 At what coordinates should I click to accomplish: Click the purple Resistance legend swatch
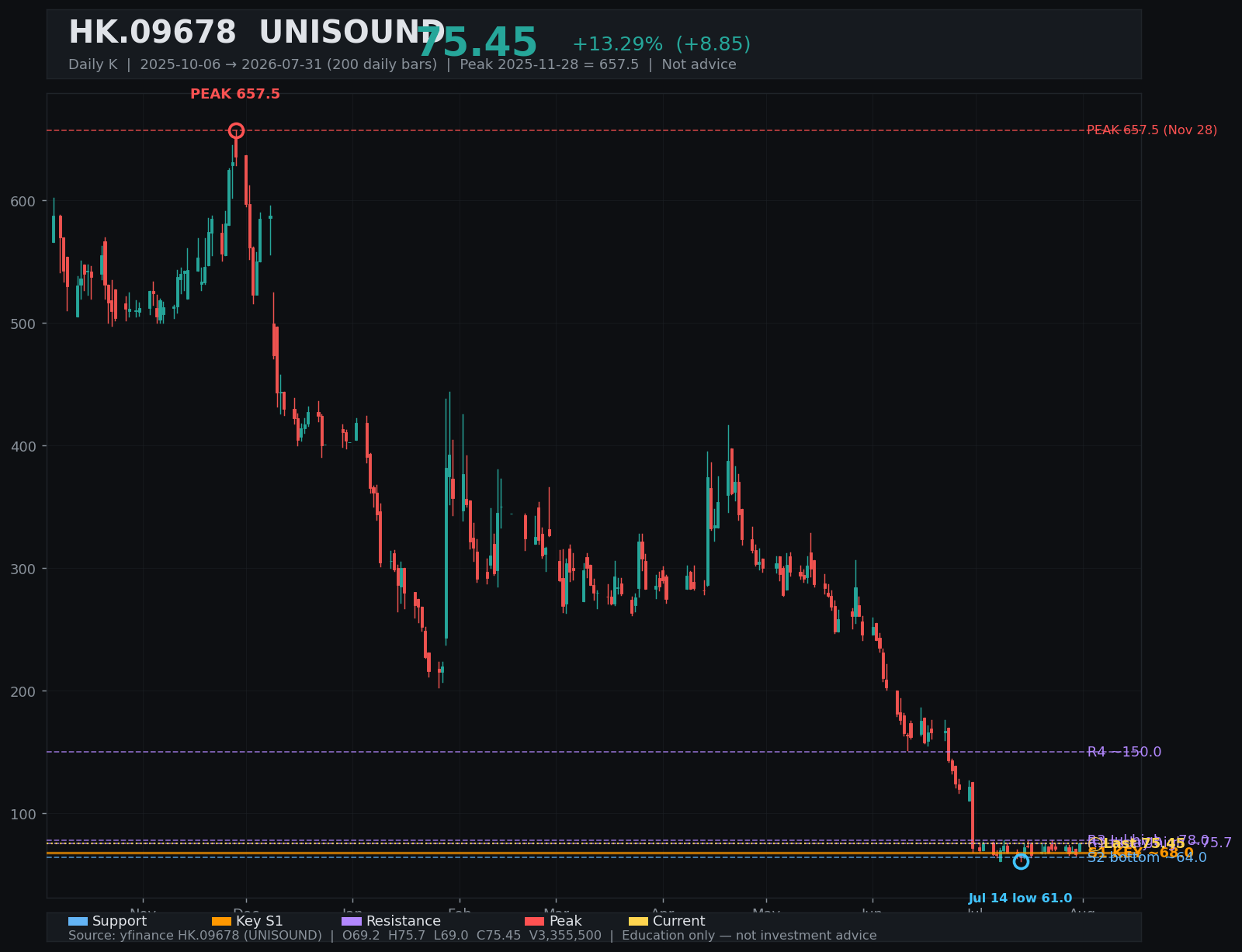352,922
